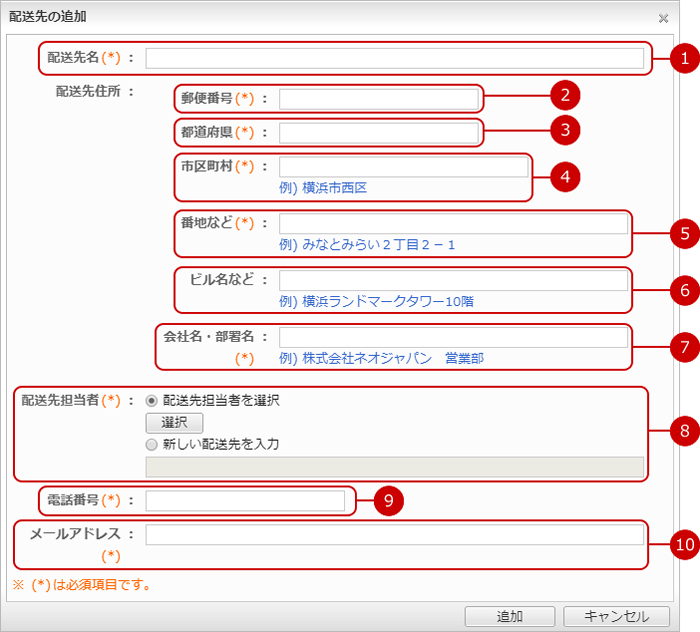Click the 郵便番号 postal code field
Image resolution: width=700 pixels, height=632 pixels.
378,98
